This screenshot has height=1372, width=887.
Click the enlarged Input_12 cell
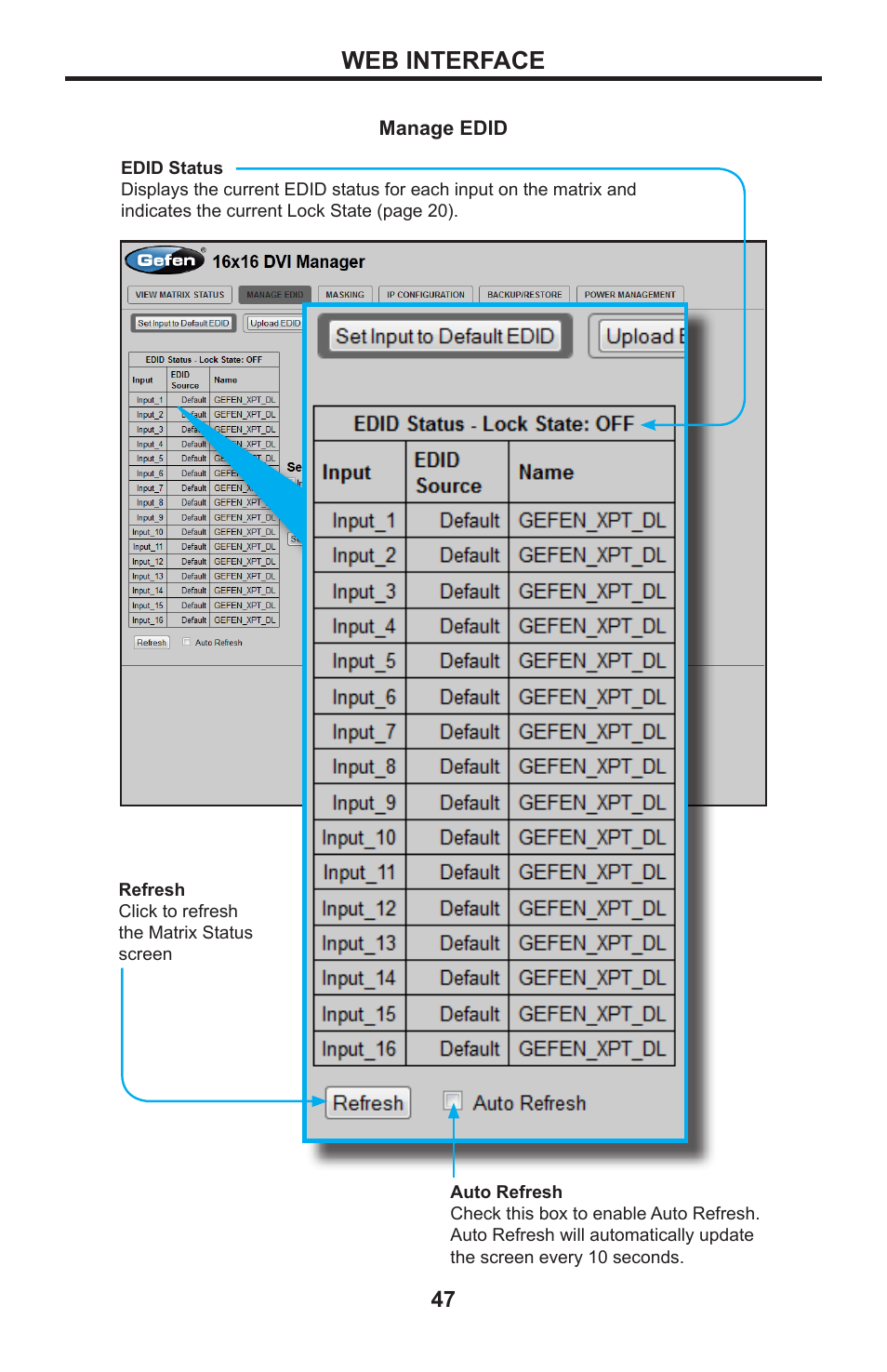[361, 908]
